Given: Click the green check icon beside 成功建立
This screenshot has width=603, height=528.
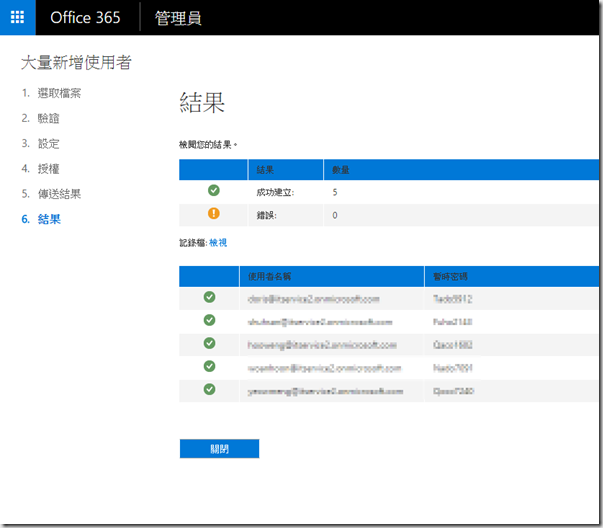Looking at the screenshot, I should coord(213,190).
